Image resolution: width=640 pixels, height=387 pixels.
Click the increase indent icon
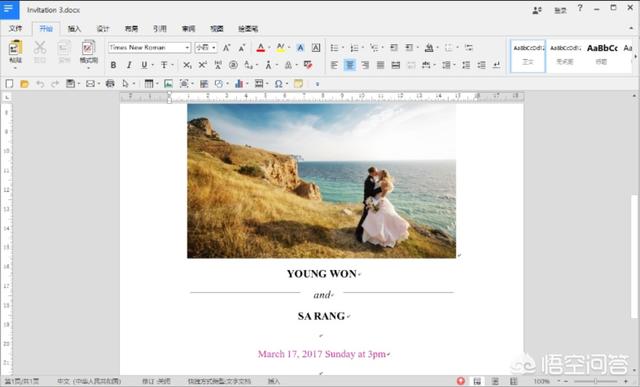click(409, 48)
